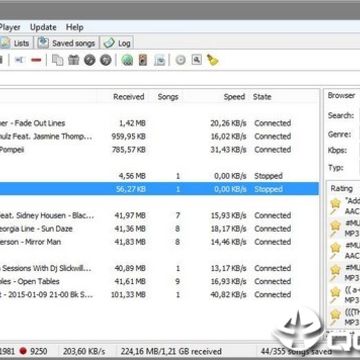Sort by the Speed column header
The height and width of the screenshot is (360, 360).
234,97
